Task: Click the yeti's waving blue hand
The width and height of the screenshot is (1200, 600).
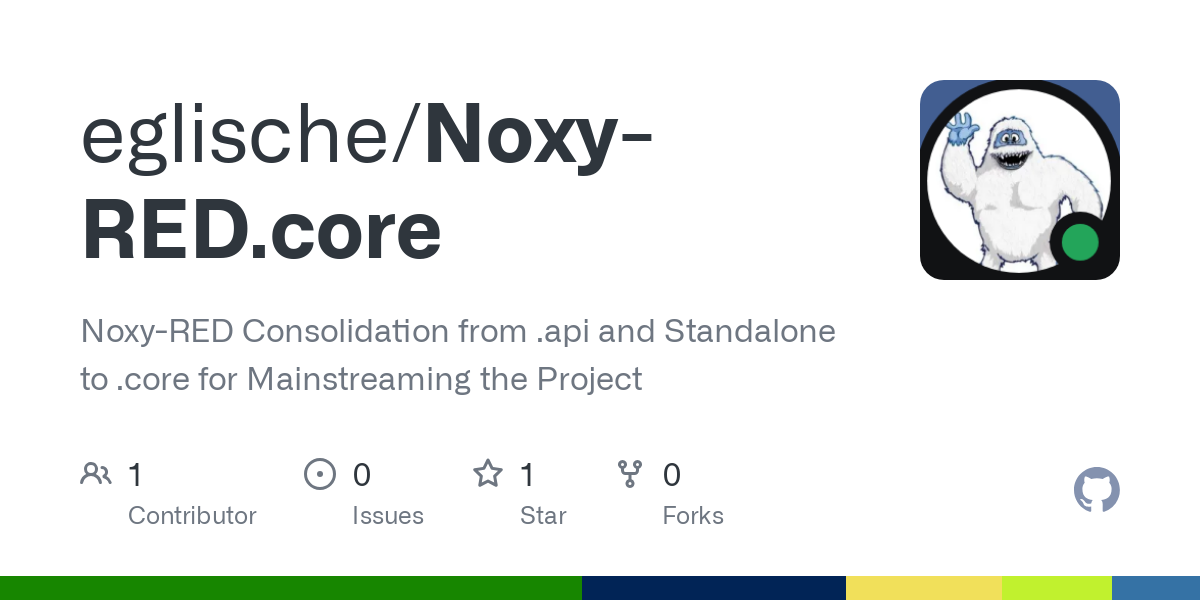Action: [964, 129]
